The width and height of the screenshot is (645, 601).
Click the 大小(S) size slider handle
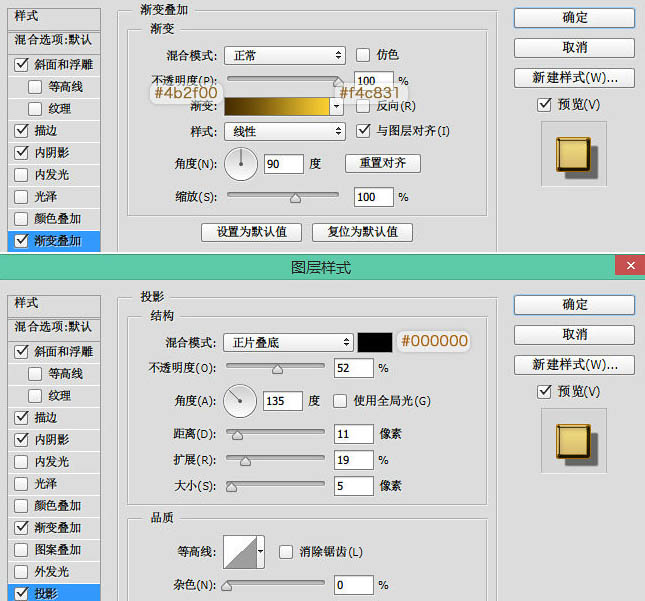[x=232, y=487]
